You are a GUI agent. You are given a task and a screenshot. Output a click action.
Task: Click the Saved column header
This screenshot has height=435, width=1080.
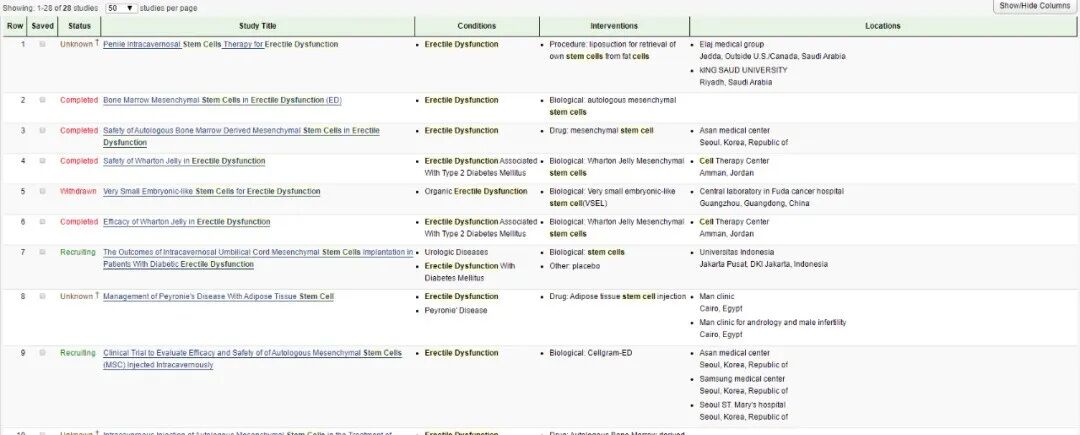coord(43,26)
